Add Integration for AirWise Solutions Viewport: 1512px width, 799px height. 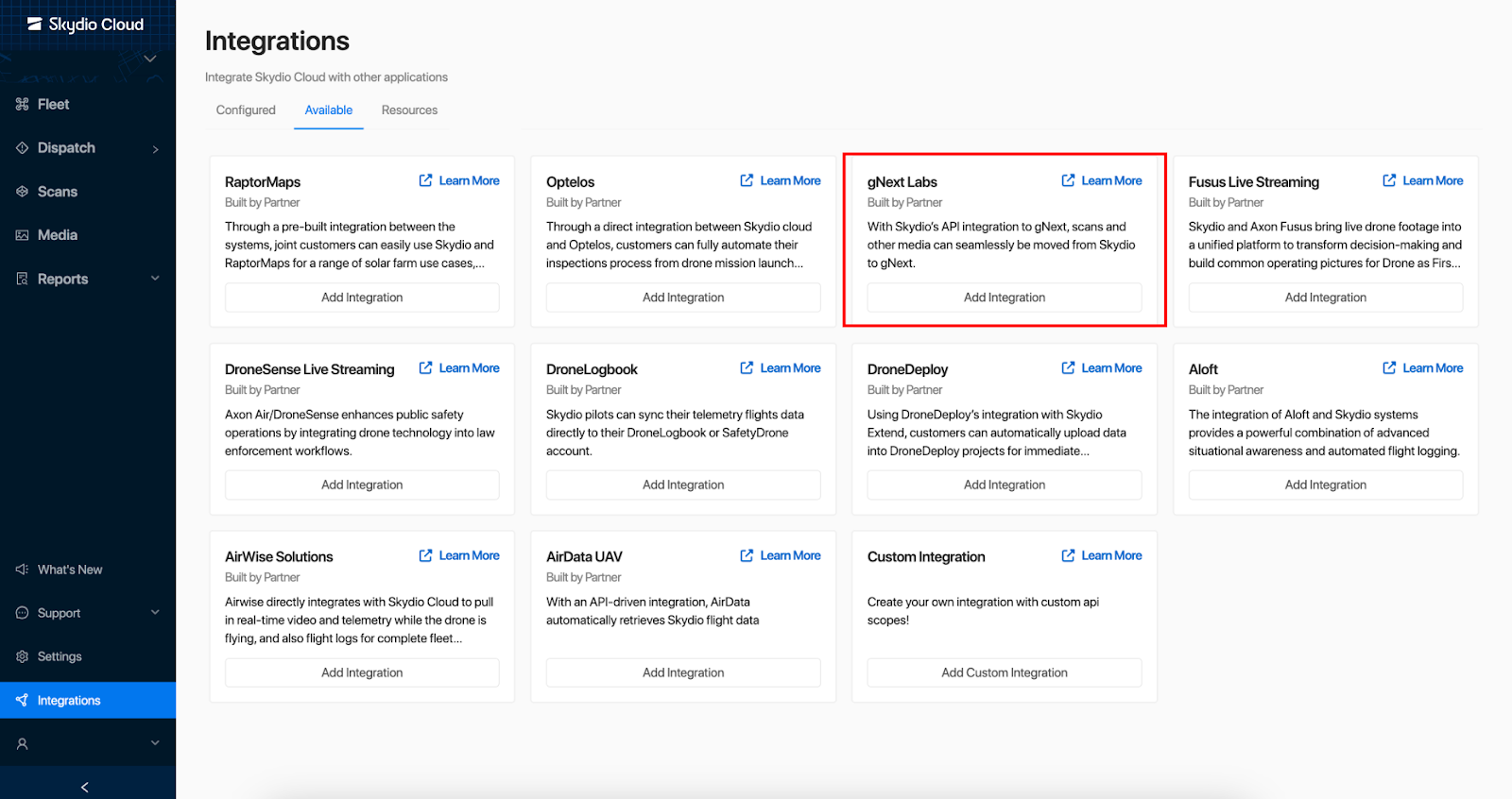[362, 672]
